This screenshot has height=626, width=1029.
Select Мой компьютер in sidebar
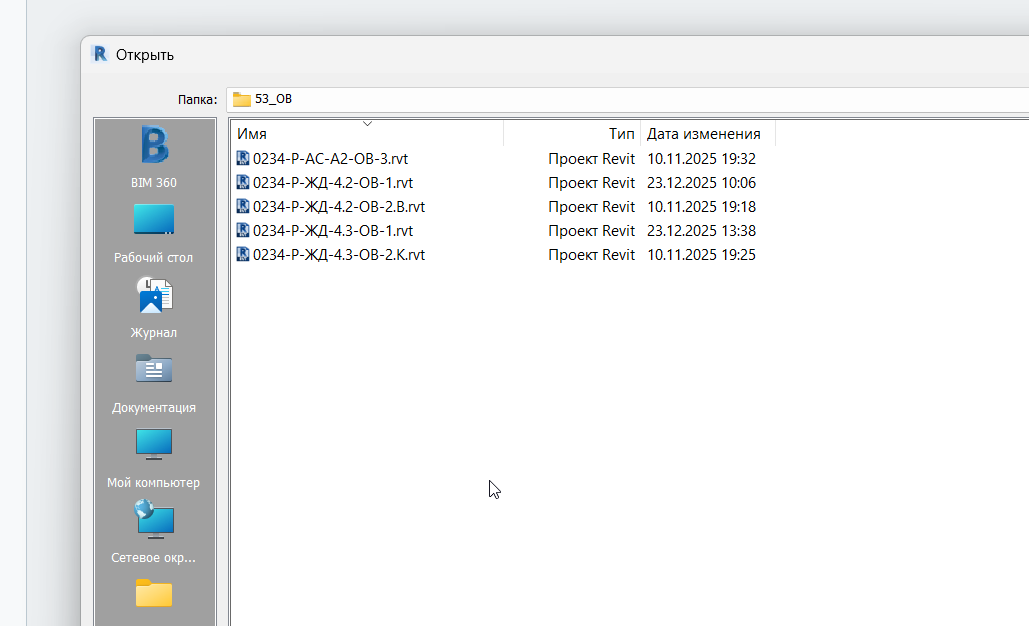pos(154,458)
